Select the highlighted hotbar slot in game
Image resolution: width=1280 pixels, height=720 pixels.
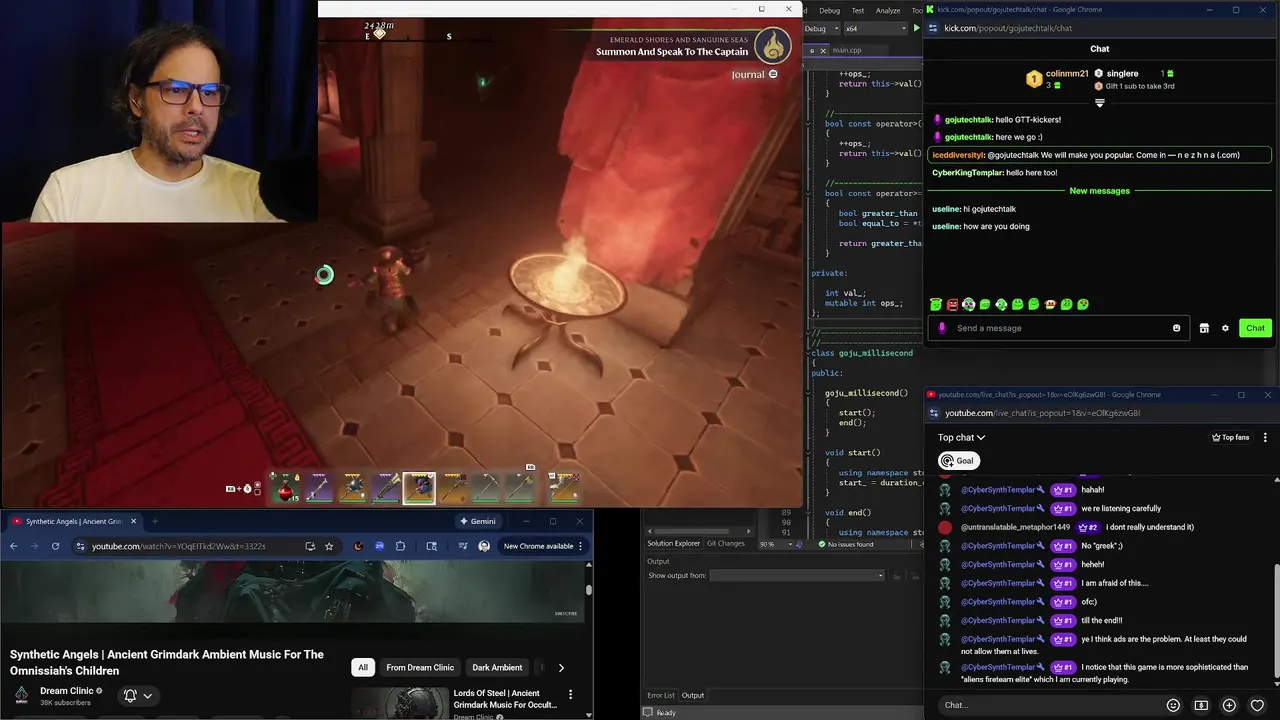tap(419, 488)
